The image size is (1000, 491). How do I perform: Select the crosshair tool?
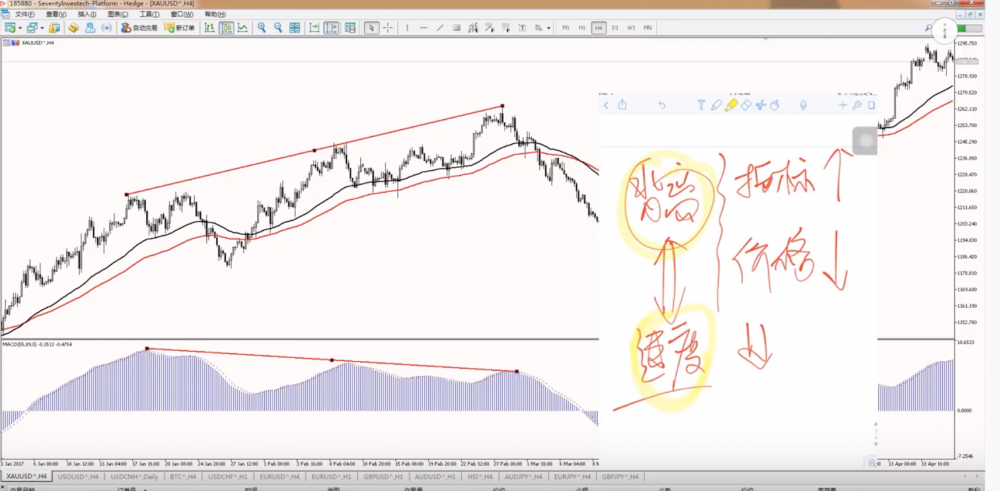coord(388,28)
